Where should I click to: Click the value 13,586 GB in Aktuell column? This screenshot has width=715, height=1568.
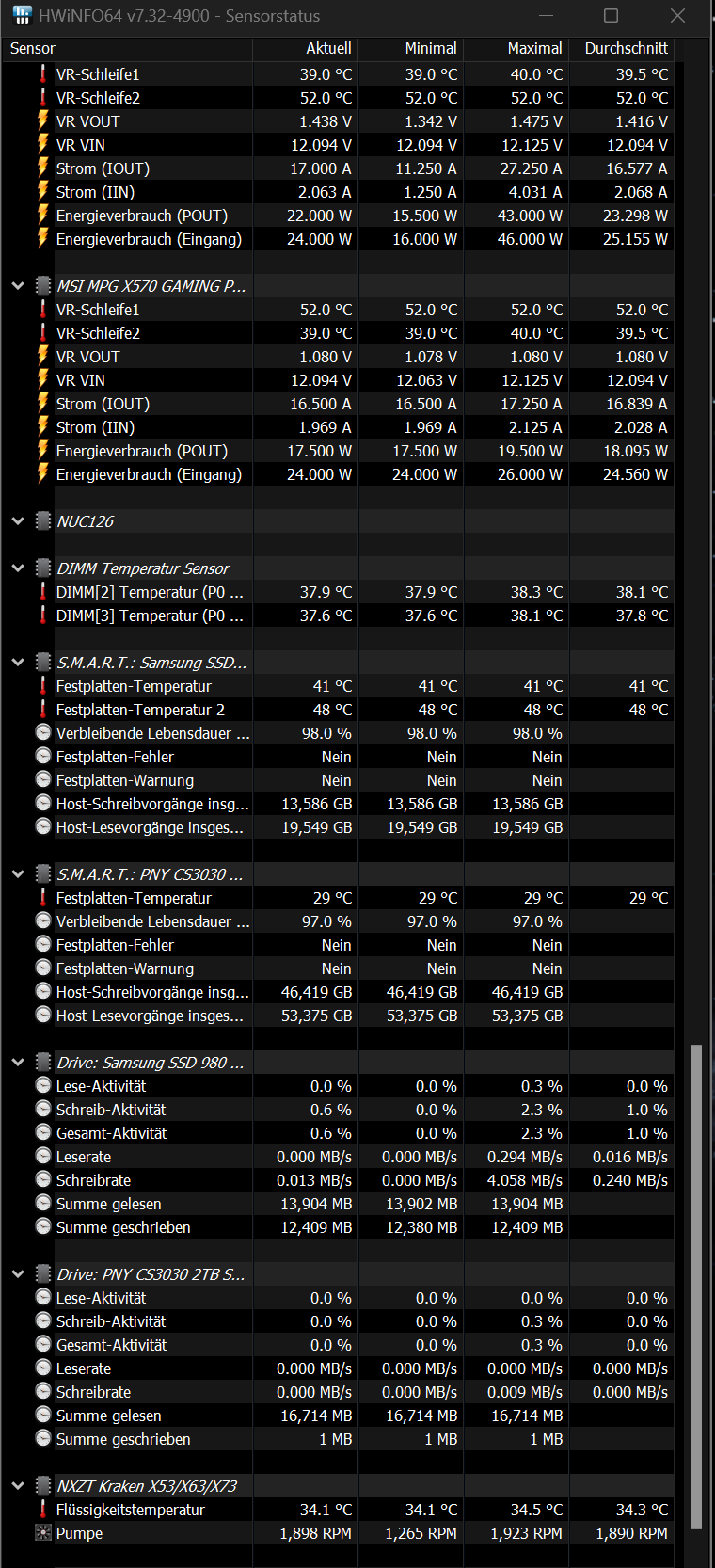click(317, 804)
